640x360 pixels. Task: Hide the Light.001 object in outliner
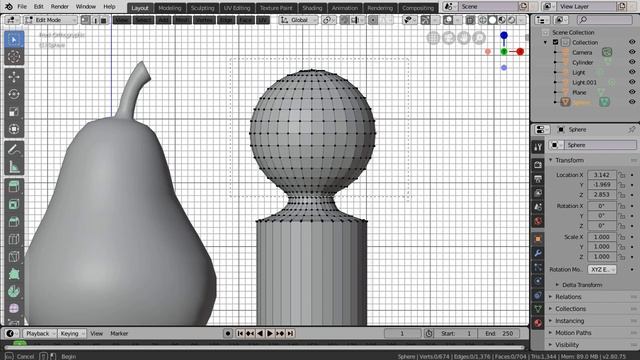coord(632,82)
